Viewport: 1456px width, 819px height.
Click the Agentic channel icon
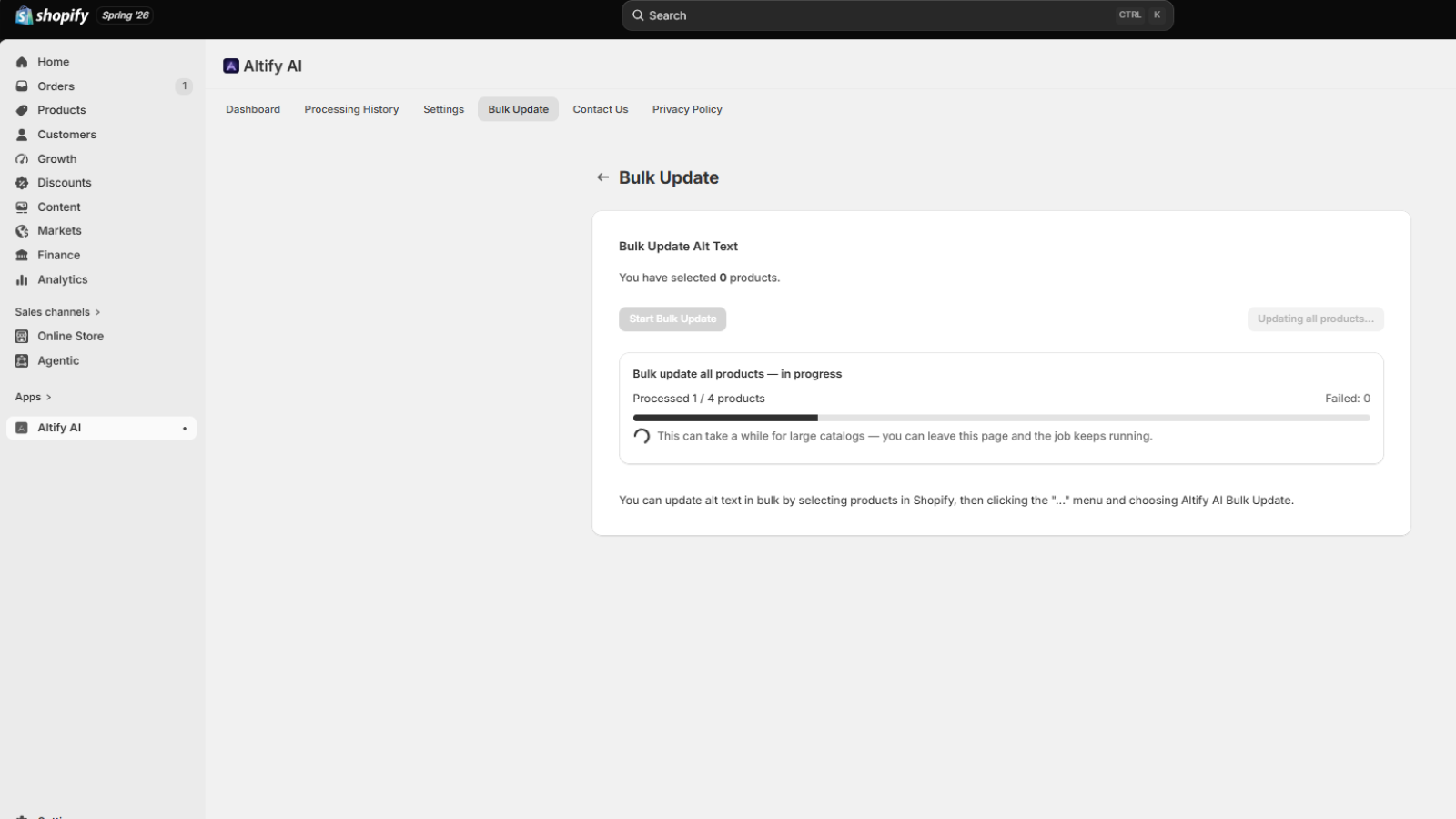pos(22,361)
